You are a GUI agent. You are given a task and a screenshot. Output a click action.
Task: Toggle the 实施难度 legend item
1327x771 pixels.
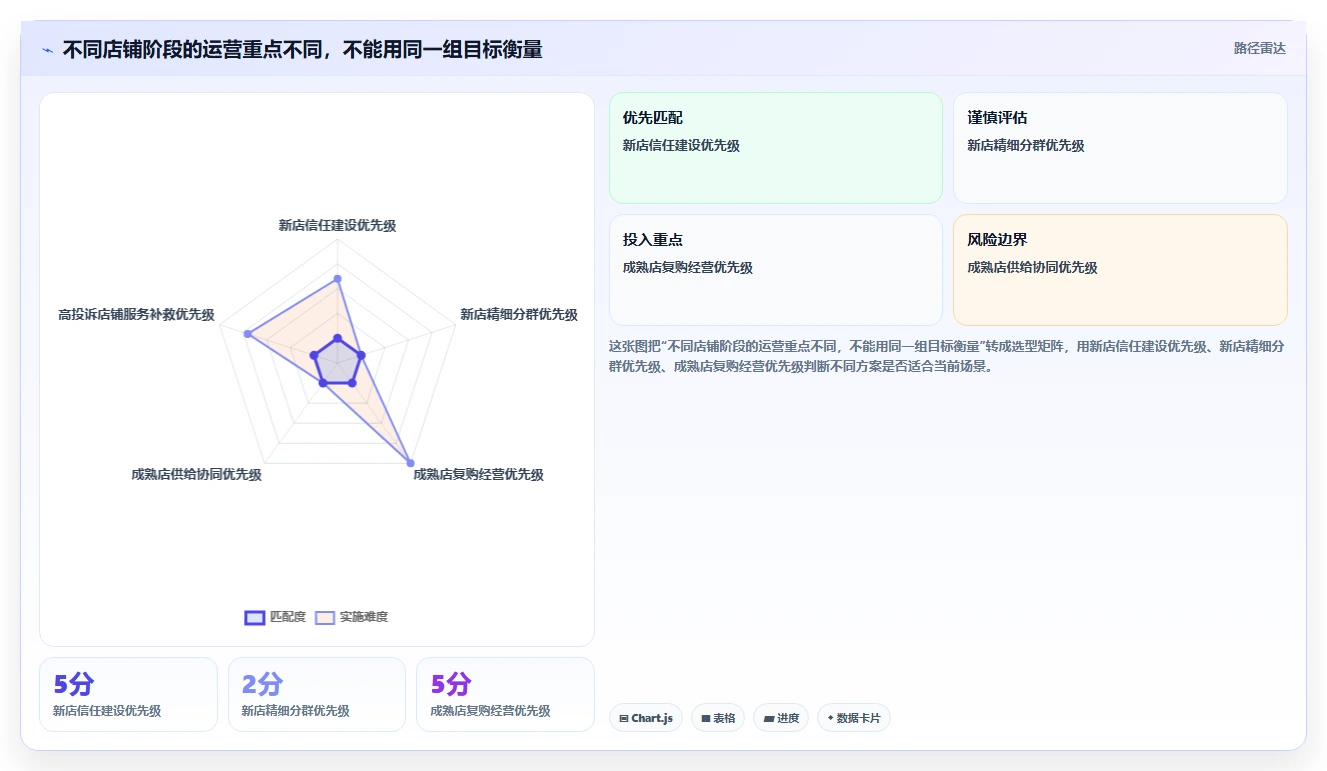pyautogui.click(x=352, y=617)
